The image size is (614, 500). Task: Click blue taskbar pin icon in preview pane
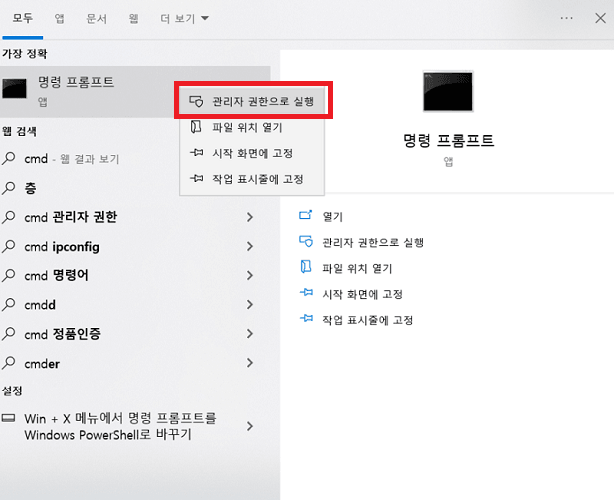[306, 318]
